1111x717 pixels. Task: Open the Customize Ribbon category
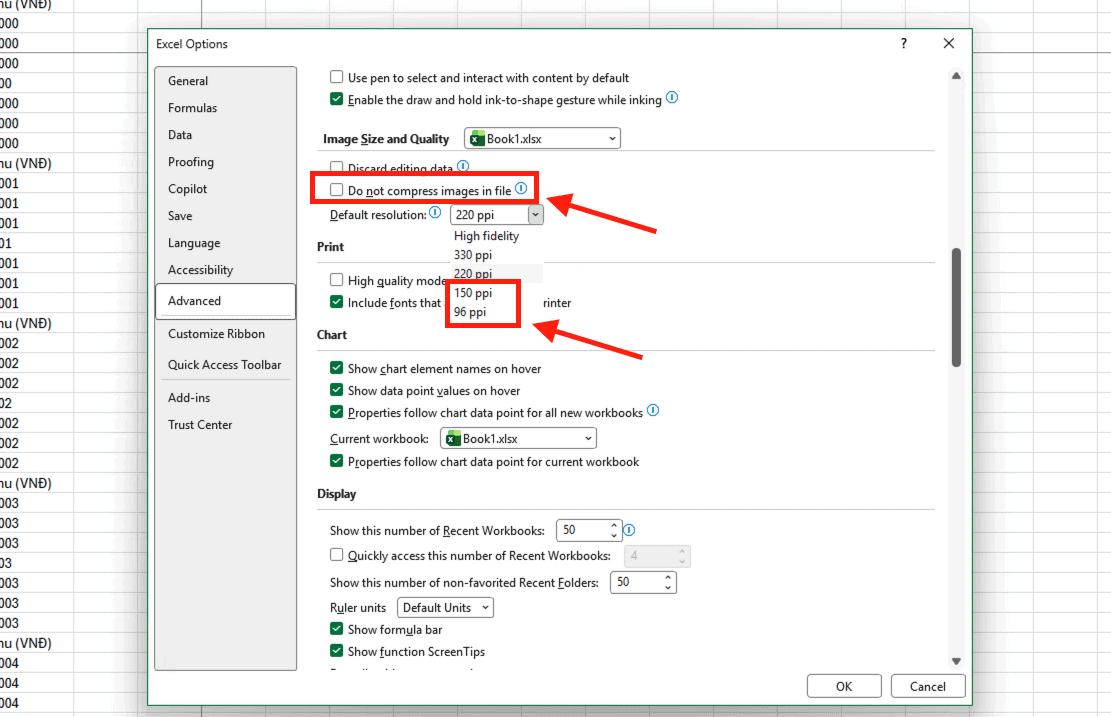tap(216, 334)
